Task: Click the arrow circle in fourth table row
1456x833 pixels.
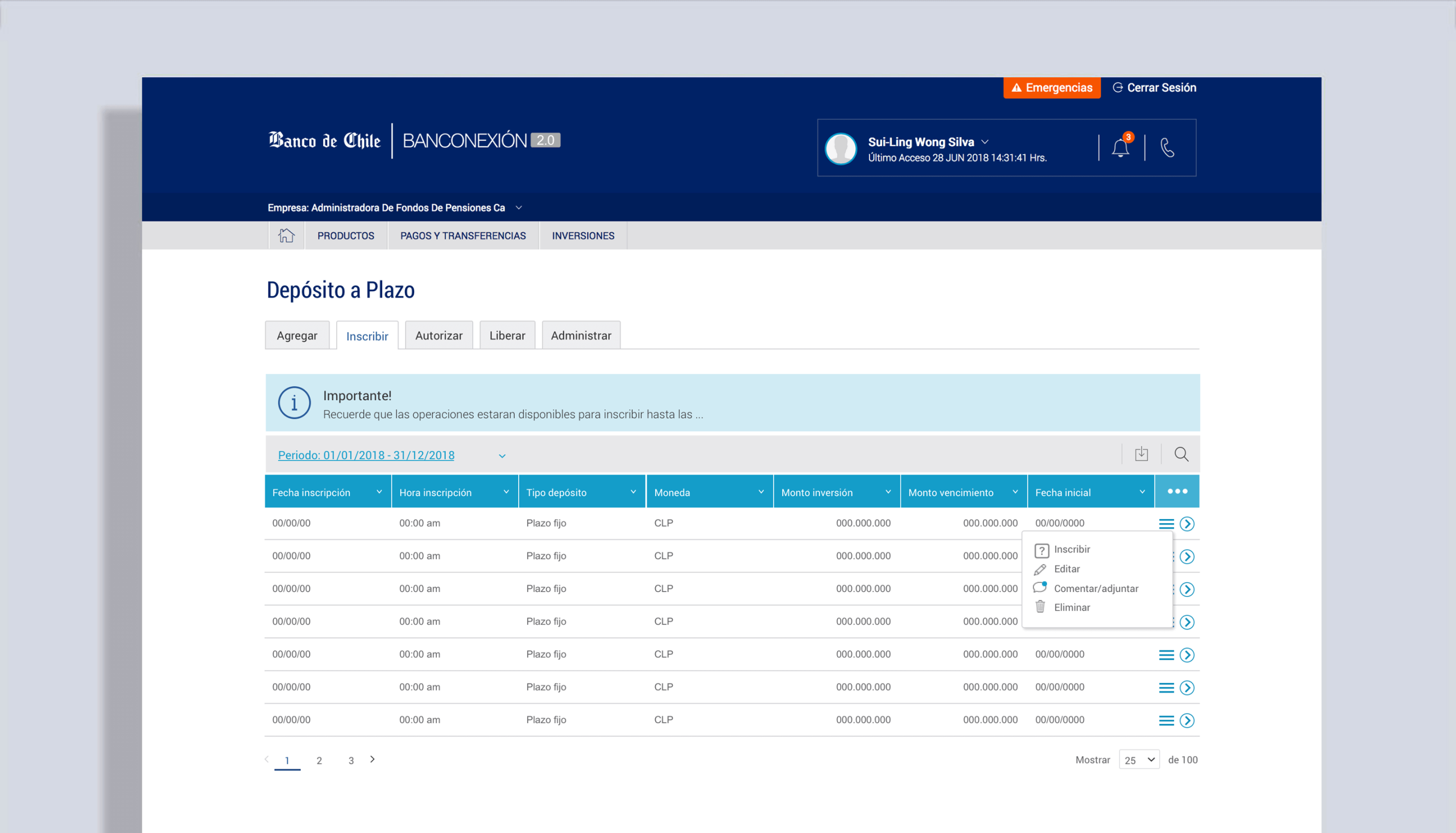Action: click(1187, 622)
